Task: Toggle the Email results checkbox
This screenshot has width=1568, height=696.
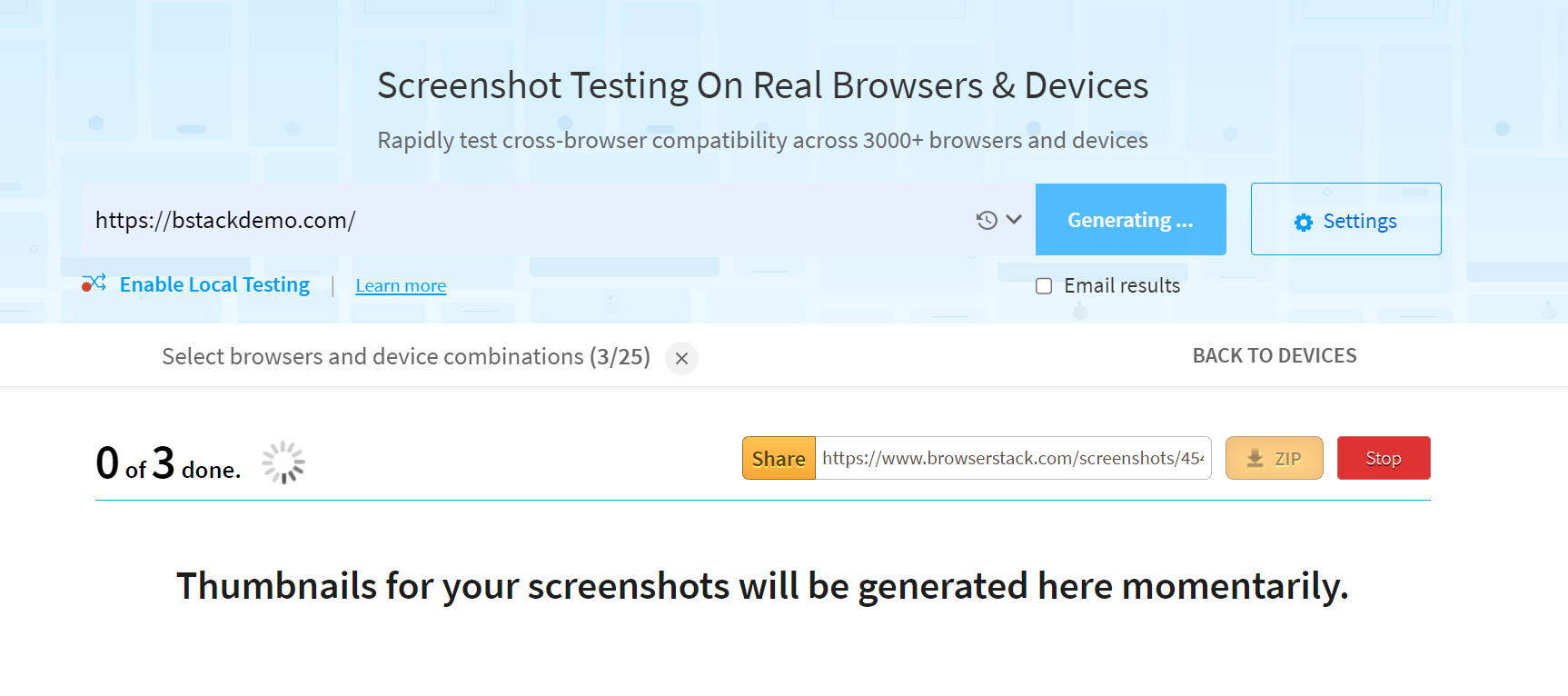Action: 1044,286
